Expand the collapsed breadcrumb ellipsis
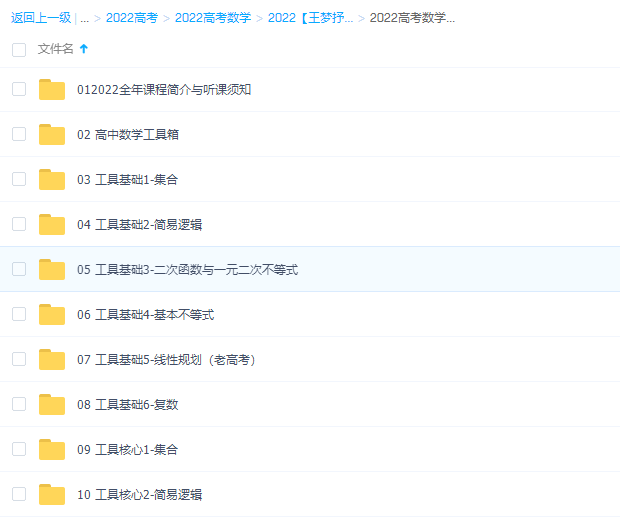 pyautogui.click(x=85, y=18)
